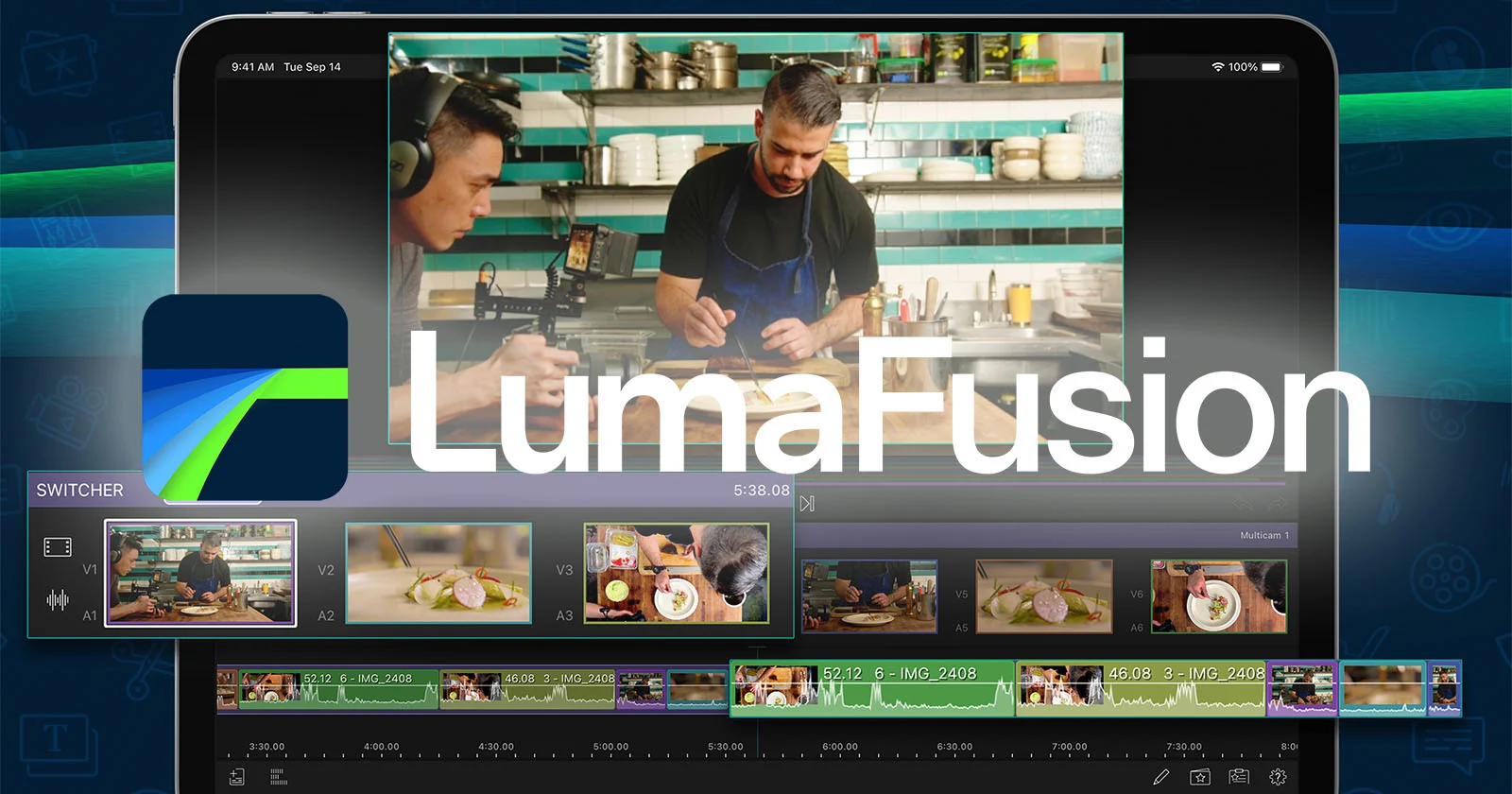The height and width of the screenshot is (794, 1512).
Task: Click the 4:00.00 ruler mark
Action: (382, 747)
